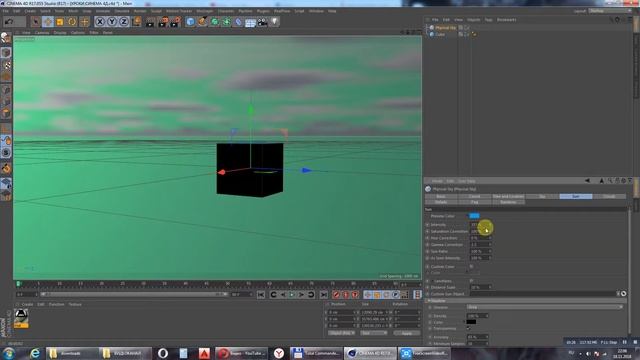
Task: Select the Physical Sky object
Action: (x=445, y=28)
